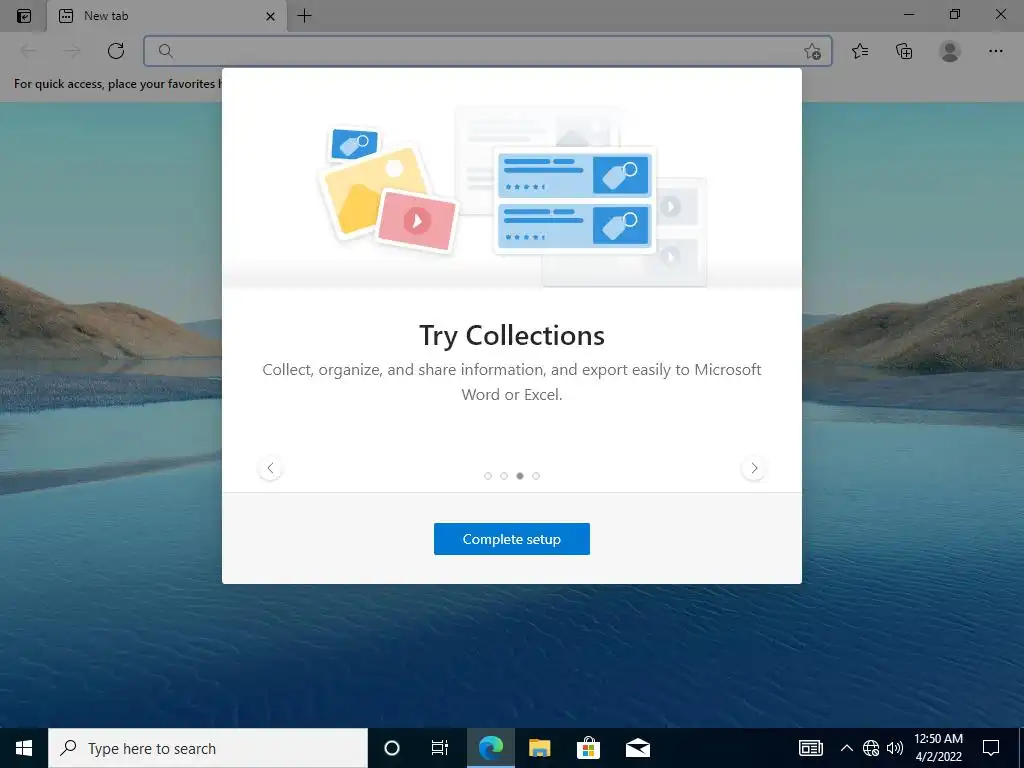Screen dimensions: 1024x768
Task: Open volume speaker icon in tray
Action: pos(895,748)
